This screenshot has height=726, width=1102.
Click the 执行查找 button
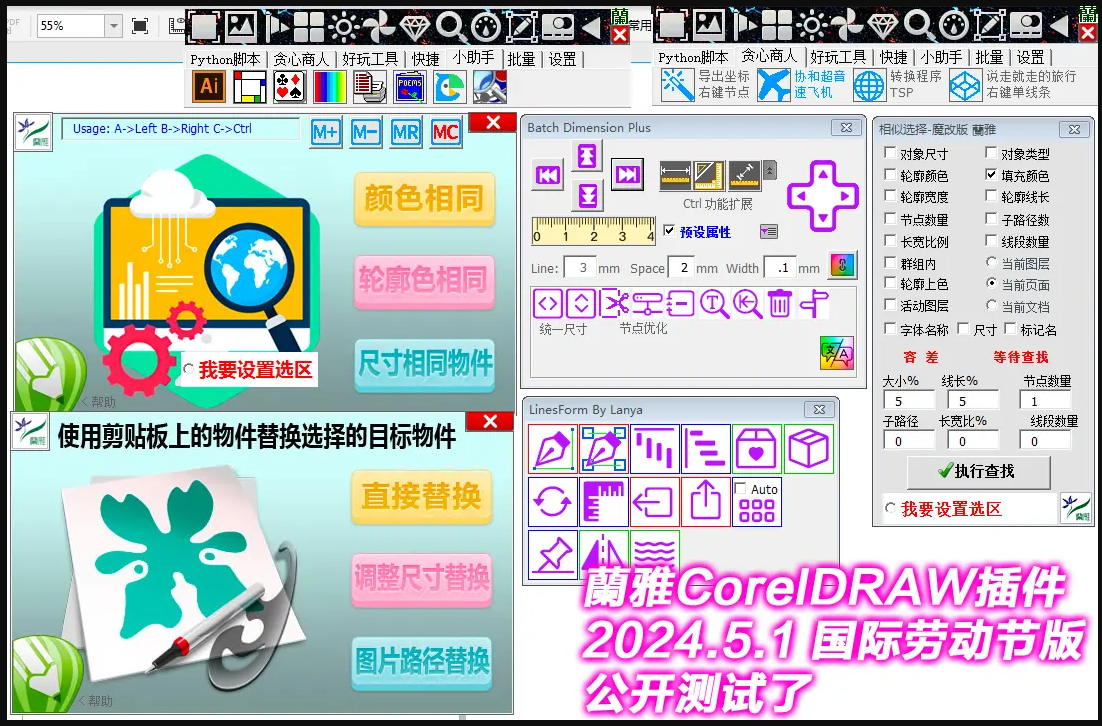coord(978,472)
